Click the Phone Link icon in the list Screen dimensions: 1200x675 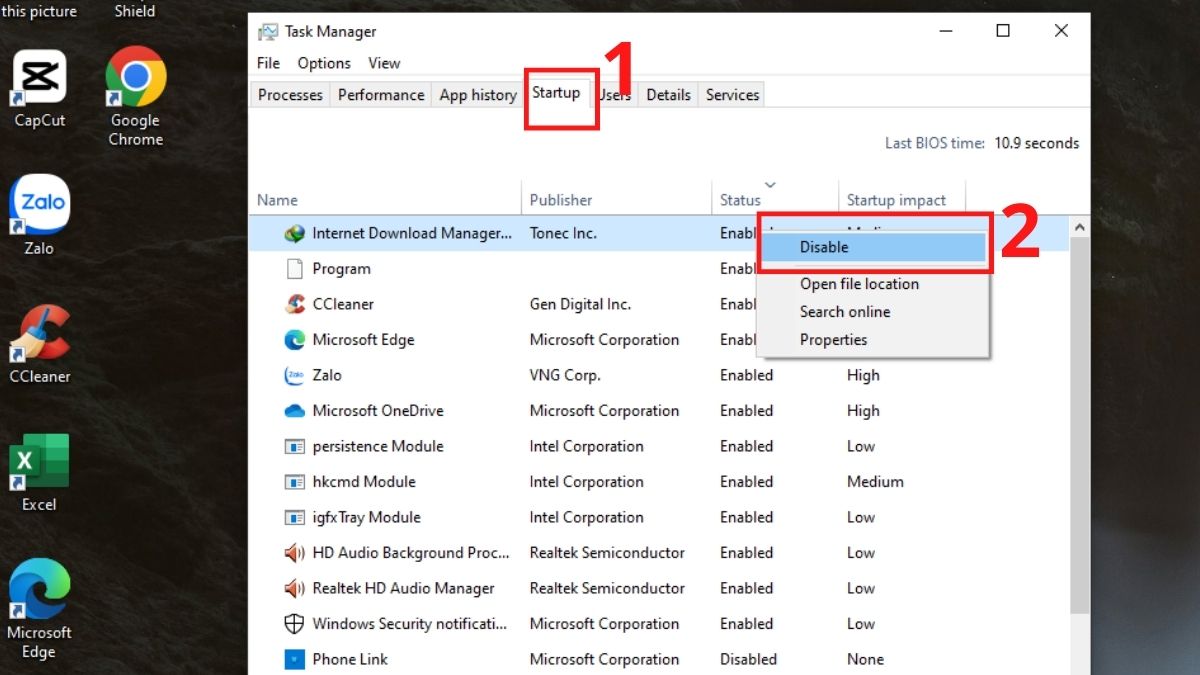294,659
